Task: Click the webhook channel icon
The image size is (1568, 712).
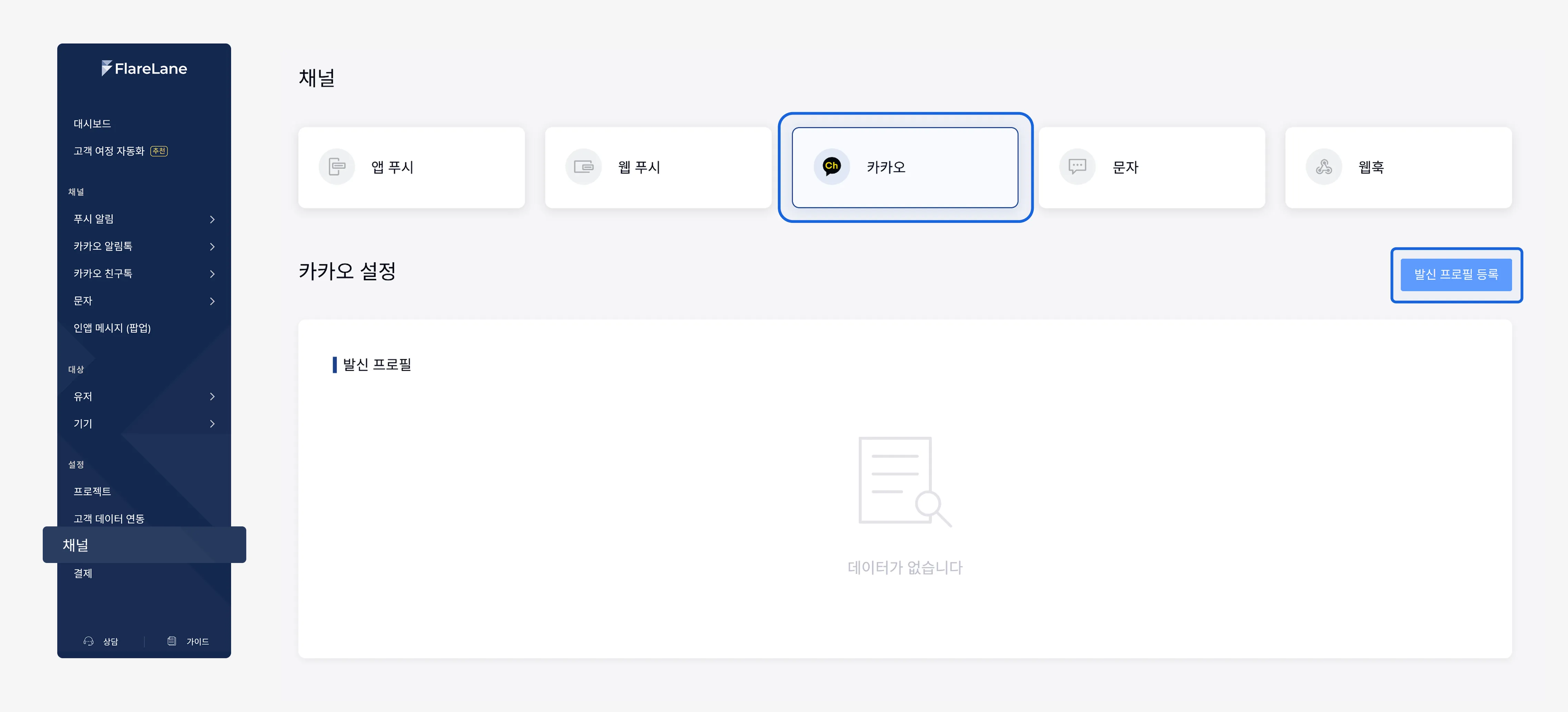Action: point(1323,167)
